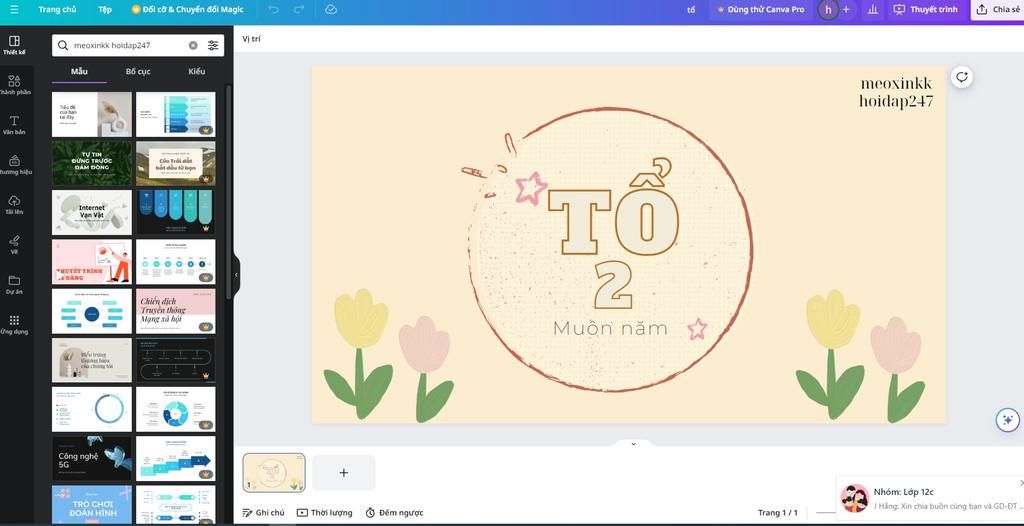Click the Thuyết trình present button

coord(925,10)
